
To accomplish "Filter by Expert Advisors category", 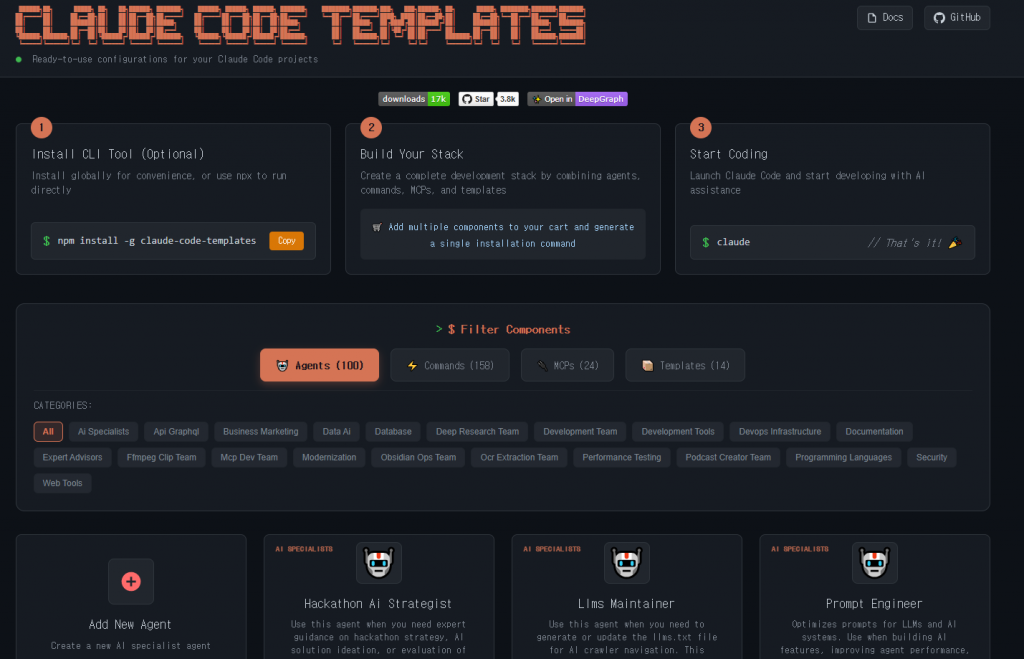I will coord(72,457).
